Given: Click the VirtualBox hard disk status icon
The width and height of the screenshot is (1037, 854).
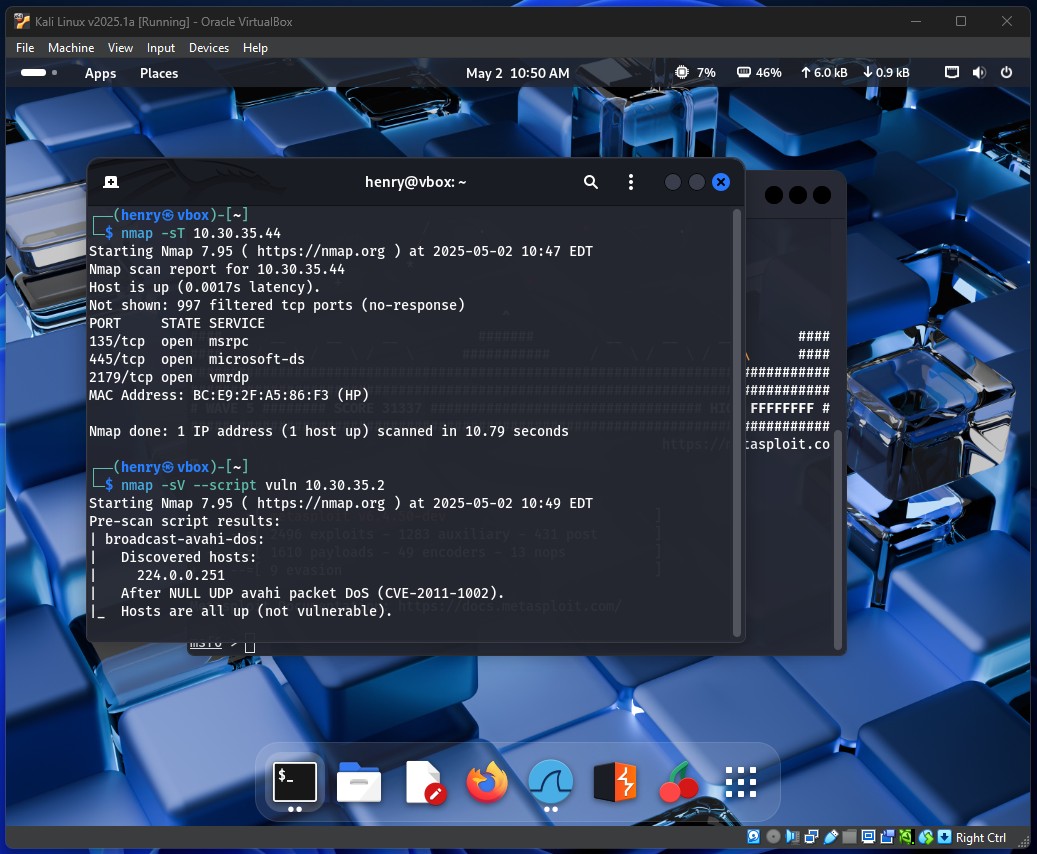Looking at the screenshot, I should tap(753, 837).
